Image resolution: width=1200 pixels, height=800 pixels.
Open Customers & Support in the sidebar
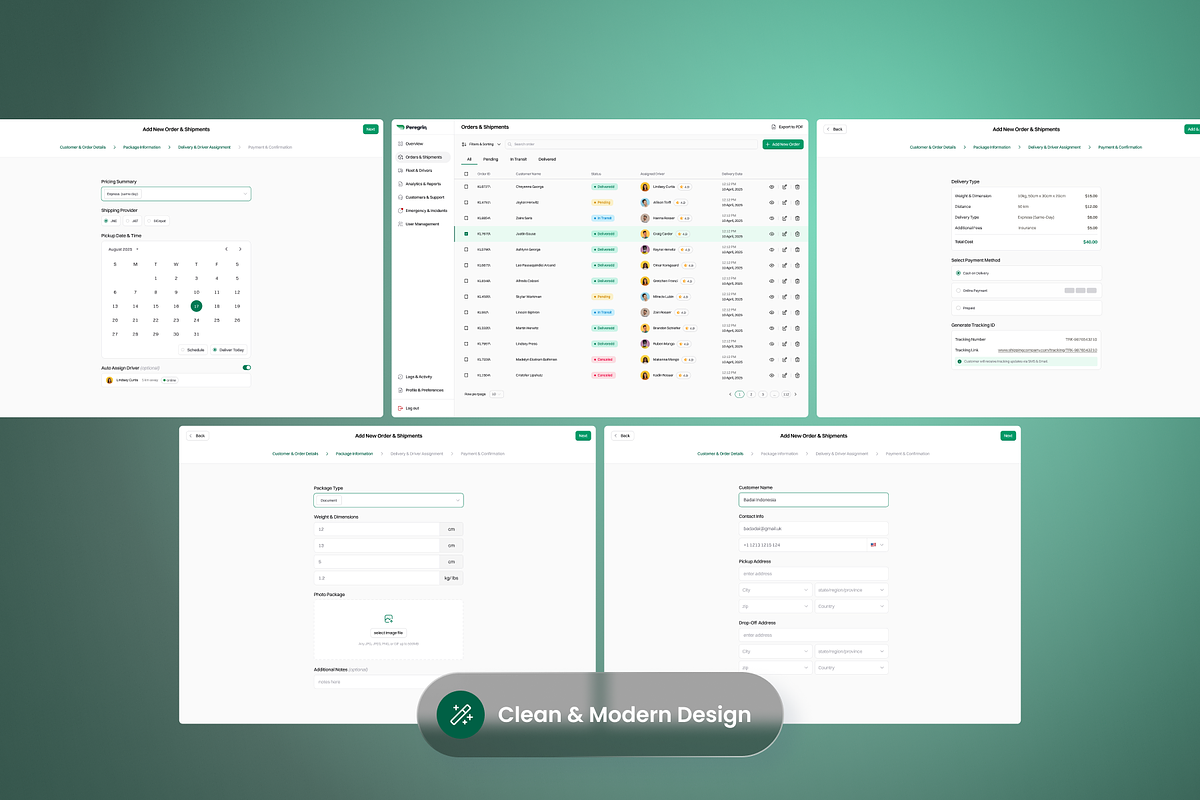tap(421, 197)
